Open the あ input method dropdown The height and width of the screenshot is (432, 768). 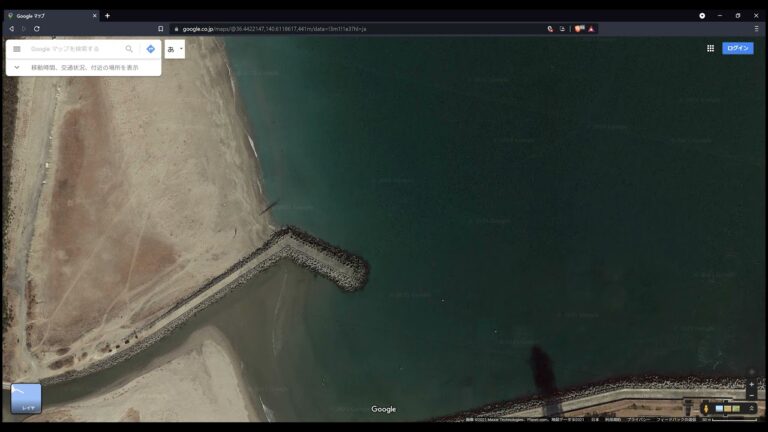tap(175, 49)
